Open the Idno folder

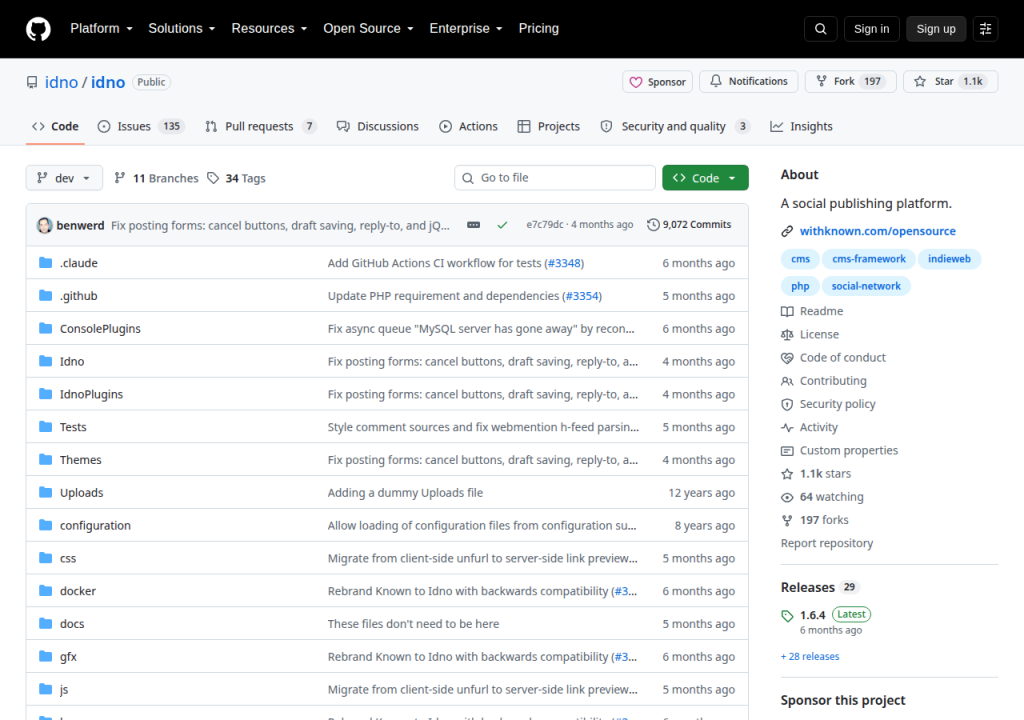[72, 361]
